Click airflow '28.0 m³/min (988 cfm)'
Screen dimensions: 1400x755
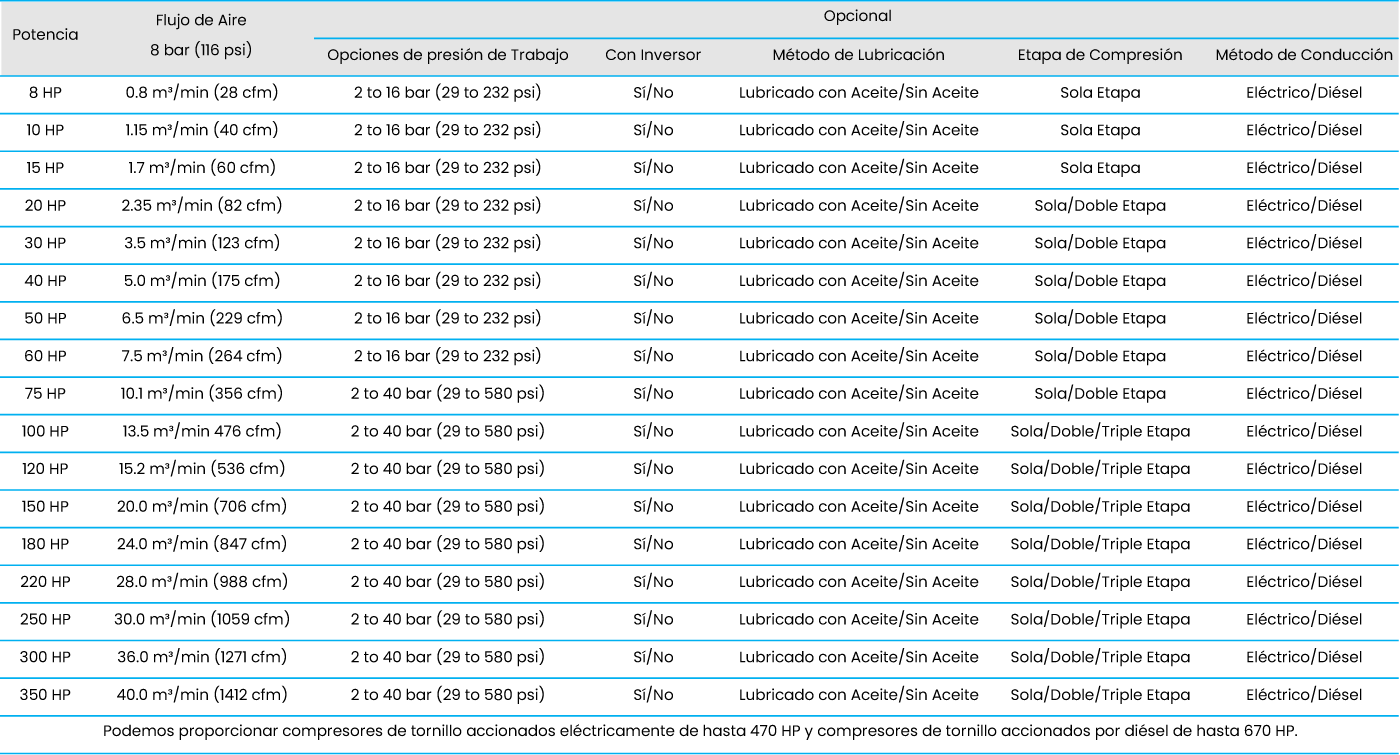pyautogui.click(x=202, y=582)
